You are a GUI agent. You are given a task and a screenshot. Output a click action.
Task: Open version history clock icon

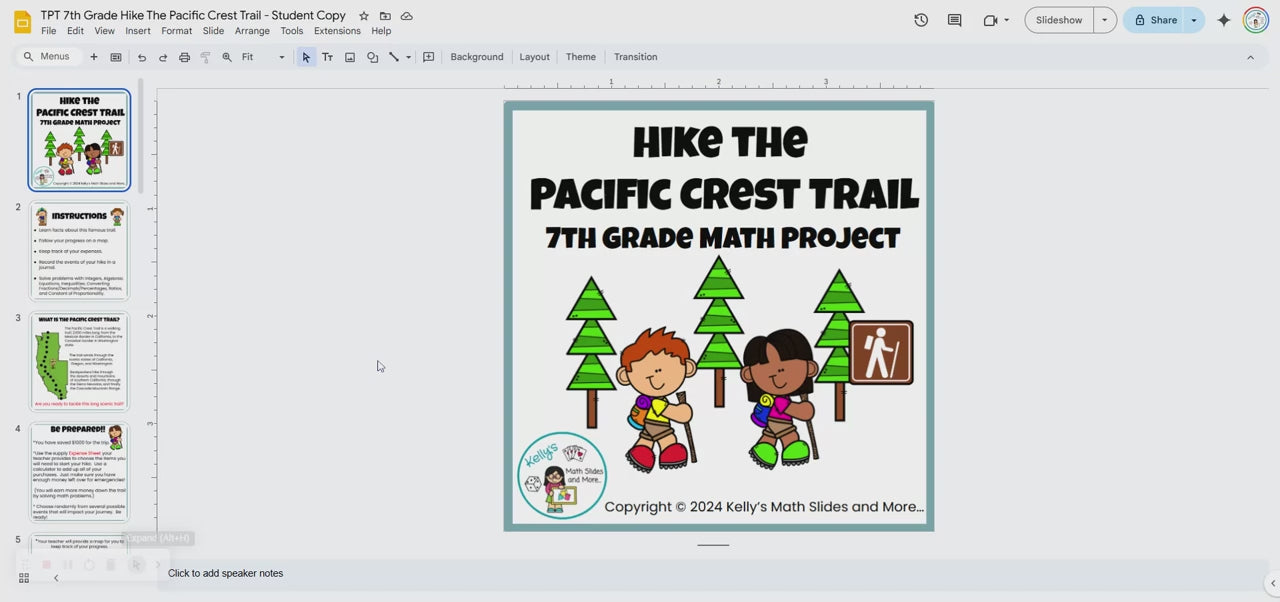(921, 20)
